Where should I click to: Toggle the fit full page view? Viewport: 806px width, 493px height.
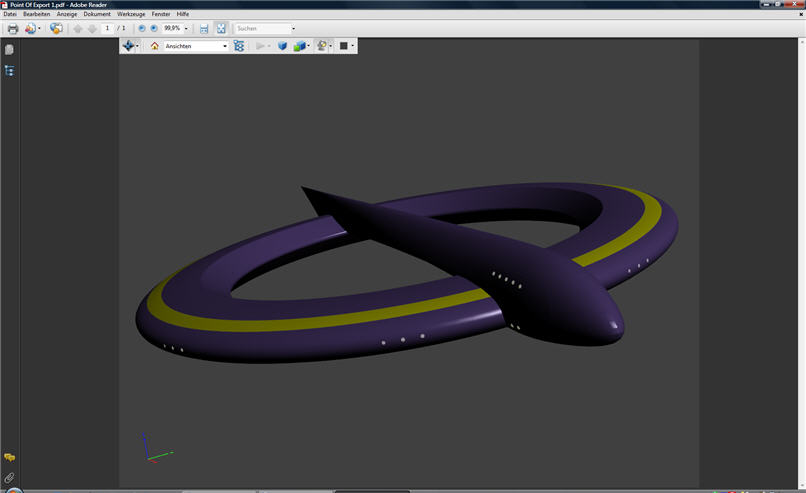(221, 29)
